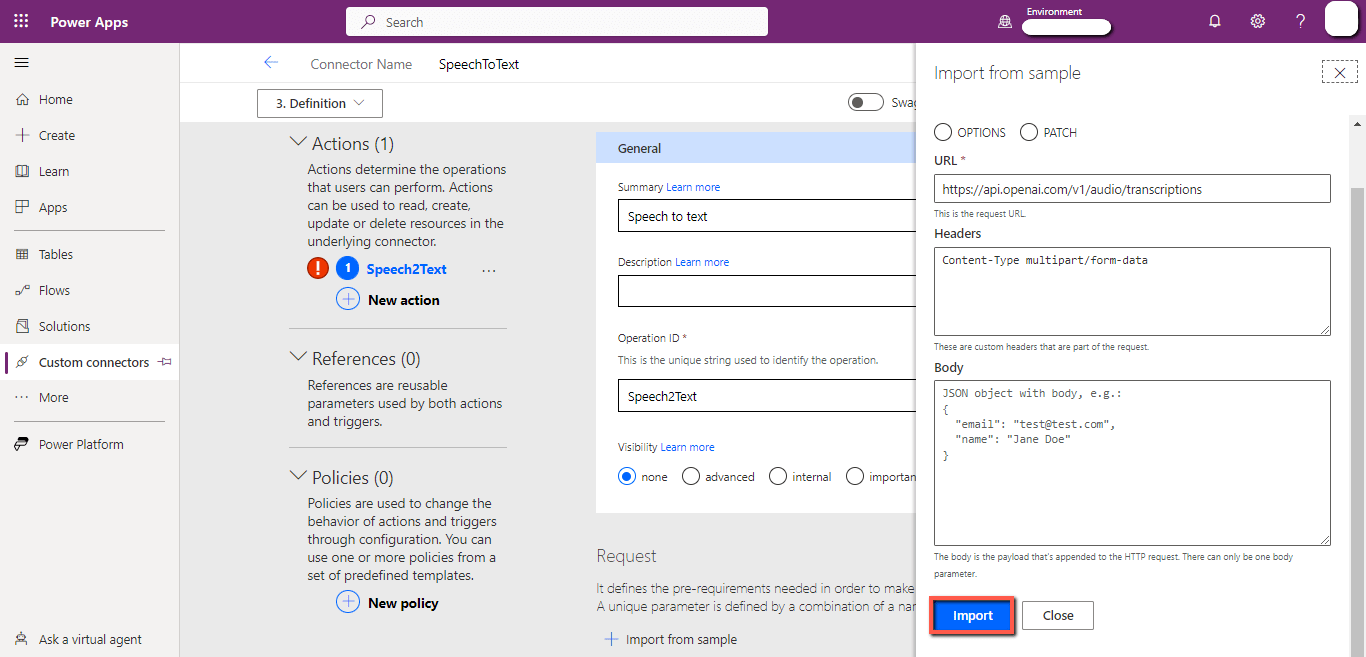Open the app launcher waffle icon
This screenshot has height=657, width=1366.
click(21, 21)
